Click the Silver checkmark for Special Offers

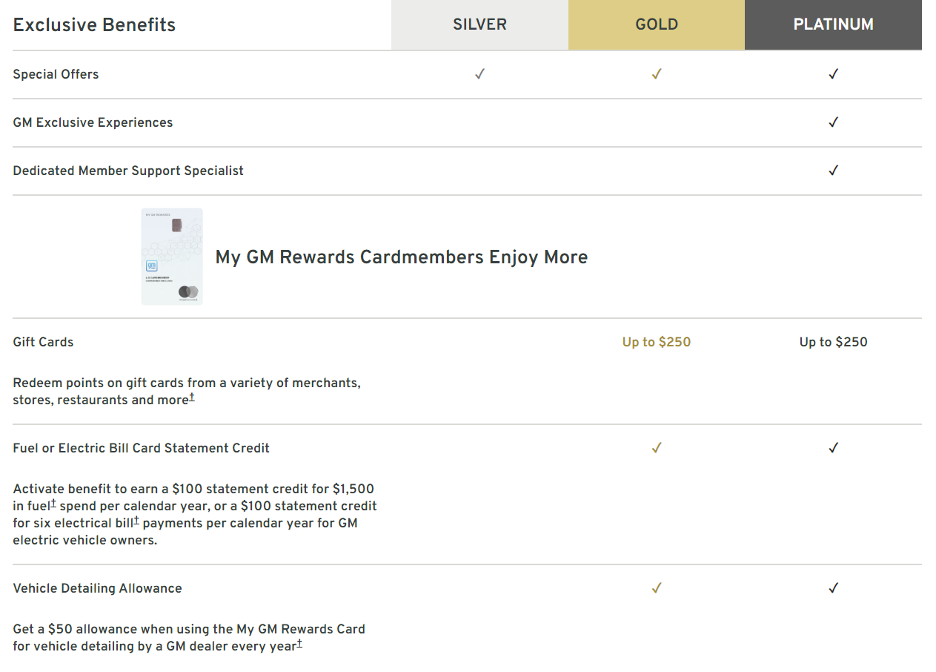tap(479, 74)
